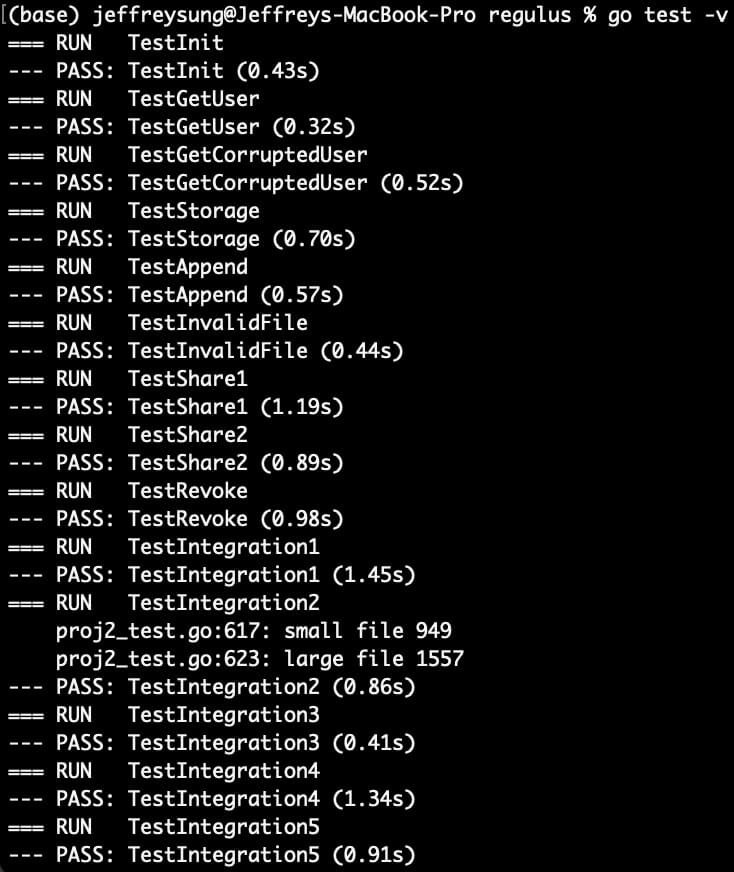Select the RUN TestGetUser line
Image resolution: width=734 pixels, height=872 pixels.
[x=133, y=99]
